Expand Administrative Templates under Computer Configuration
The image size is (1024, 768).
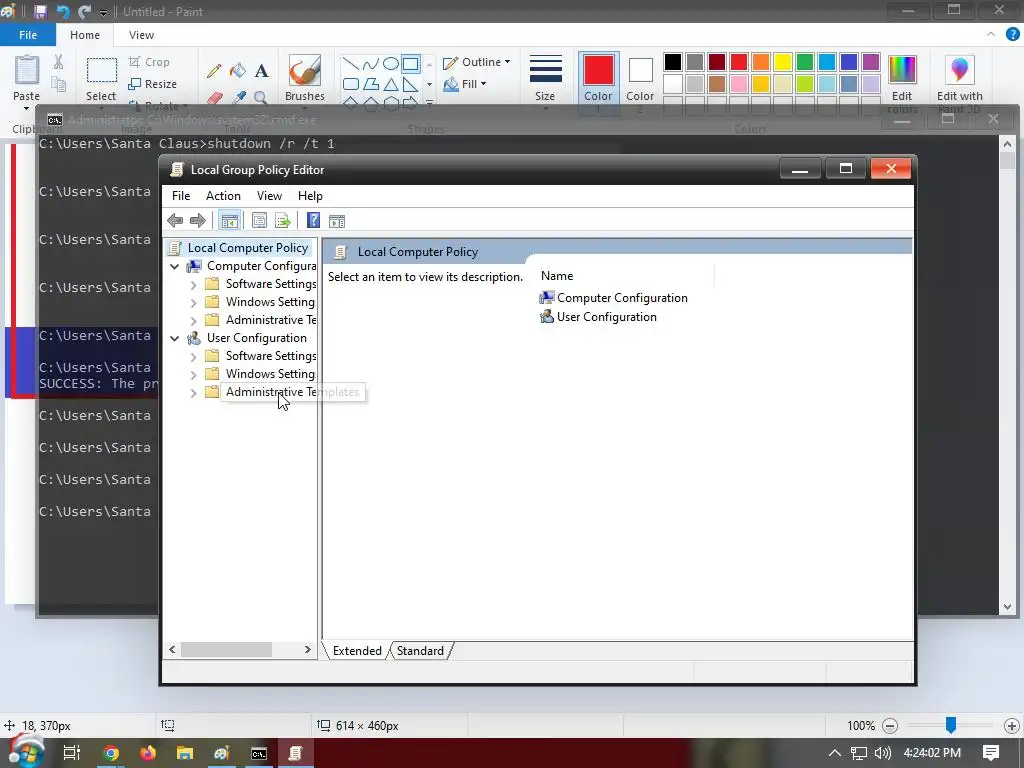(x=193, y=321)
